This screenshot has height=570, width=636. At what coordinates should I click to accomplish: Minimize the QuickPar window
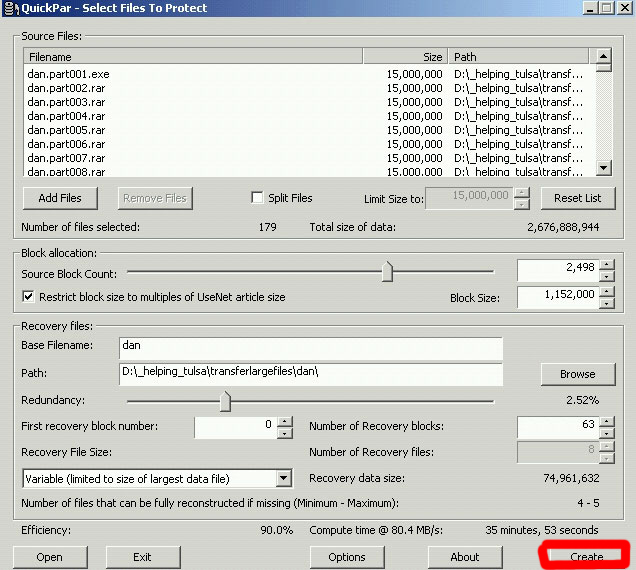tap(590, 8)
